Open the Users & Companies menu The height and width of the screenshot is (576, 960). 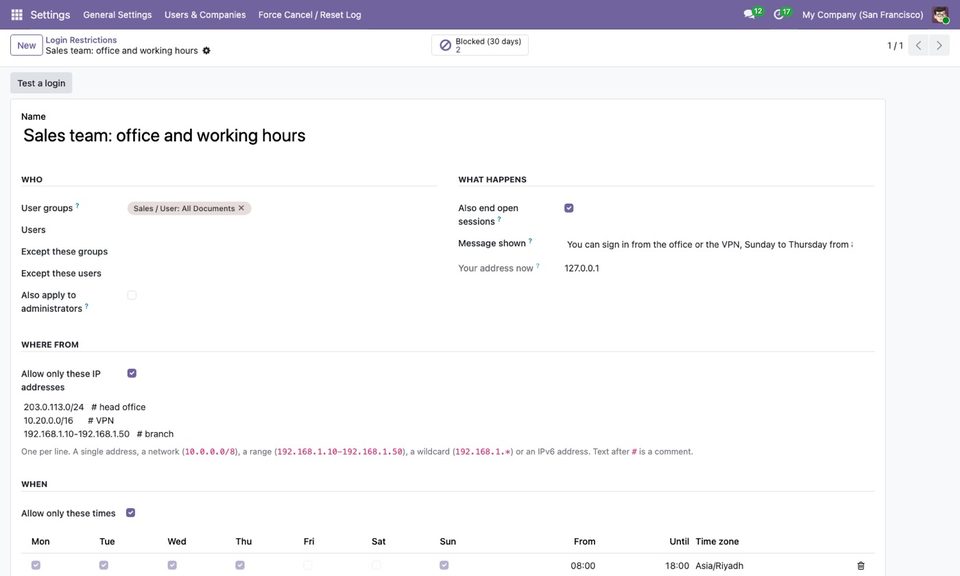pyautogui.click(x=205, y=15)
